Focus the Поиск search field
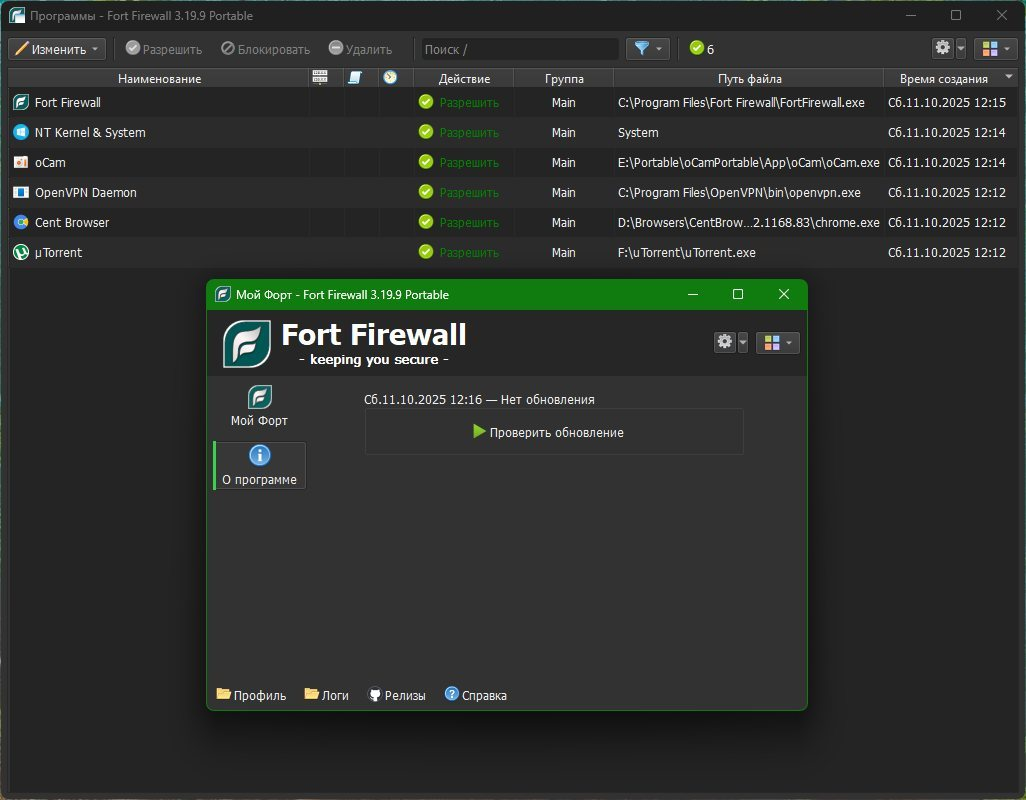This screenshot has width=1026, height=800. coord(520,49)
